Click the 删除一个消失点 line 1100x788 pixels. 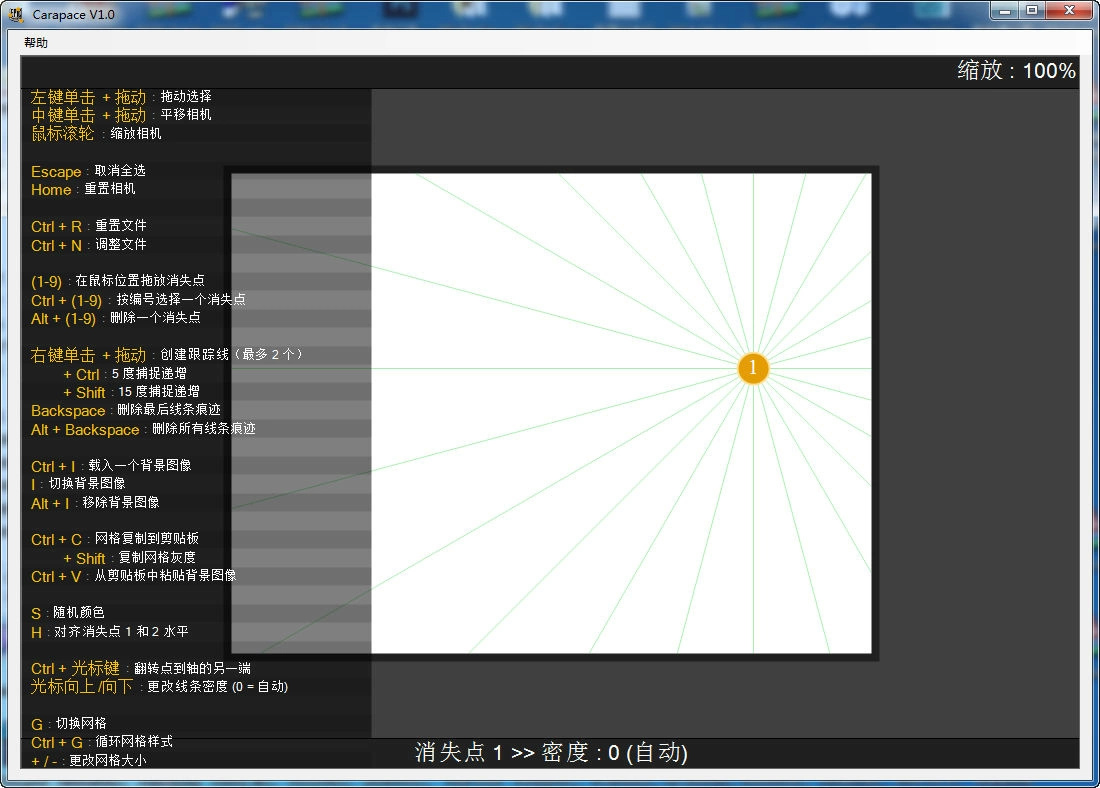coord(116,318)
